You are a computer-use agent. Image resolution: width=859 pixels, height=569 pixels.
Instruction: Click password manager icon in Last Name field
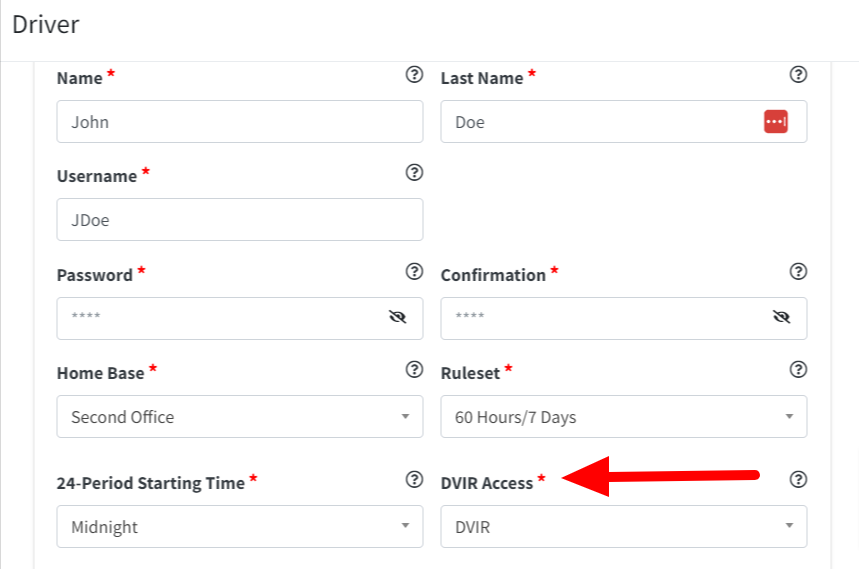click(x=776, y=122)
